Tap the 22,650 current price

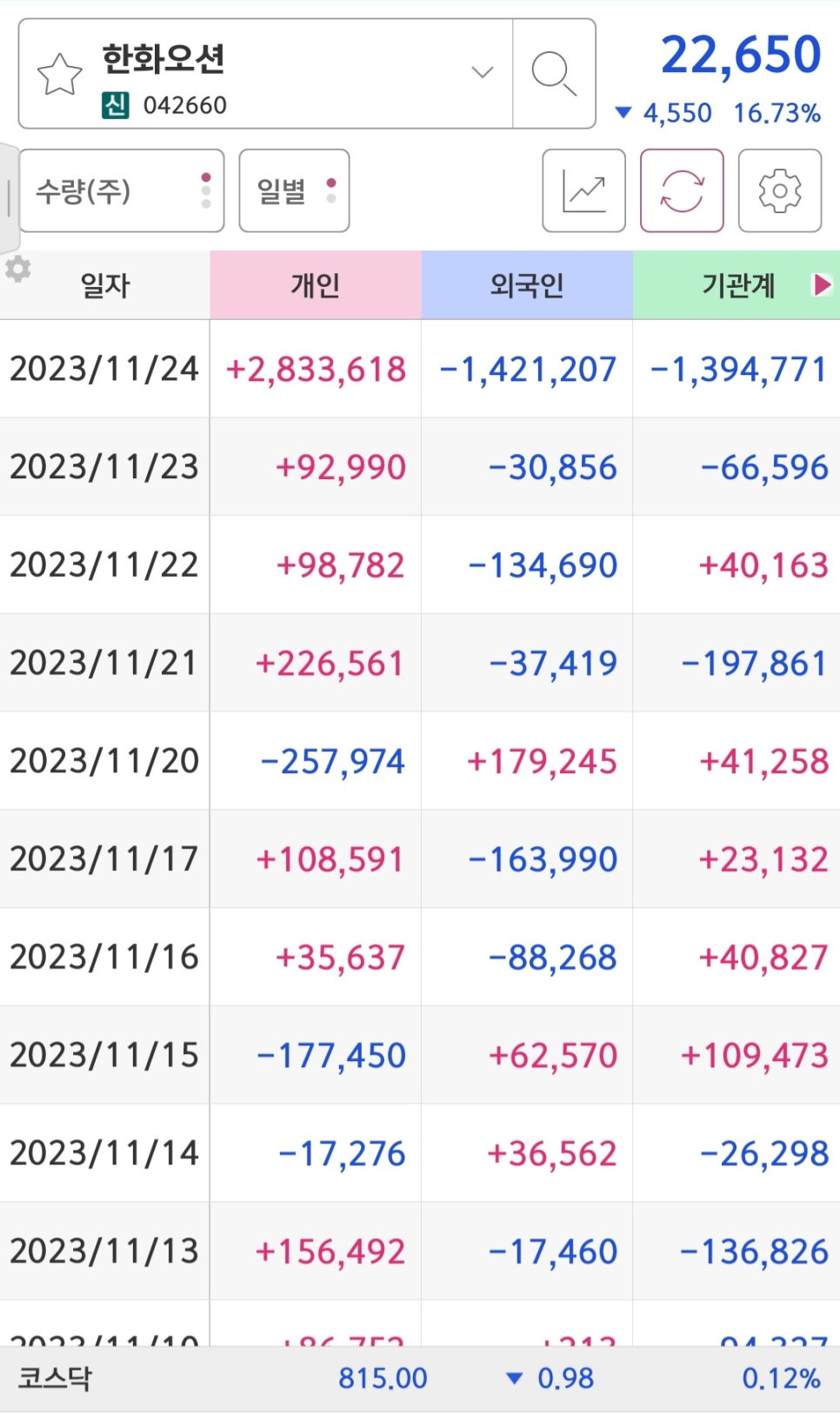(x=741, y=55)
